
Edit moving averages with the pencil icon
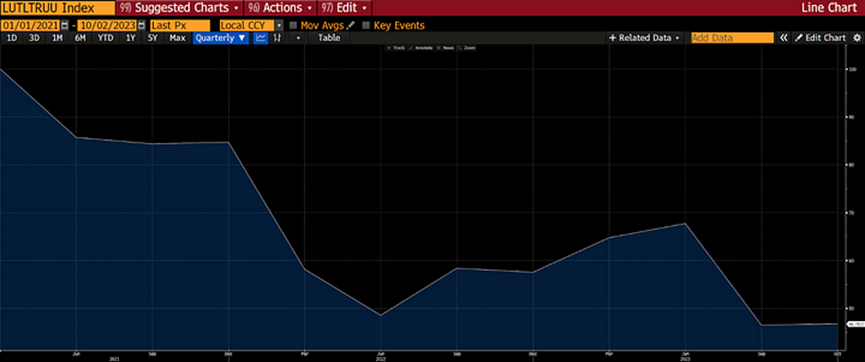click(350, 25)
